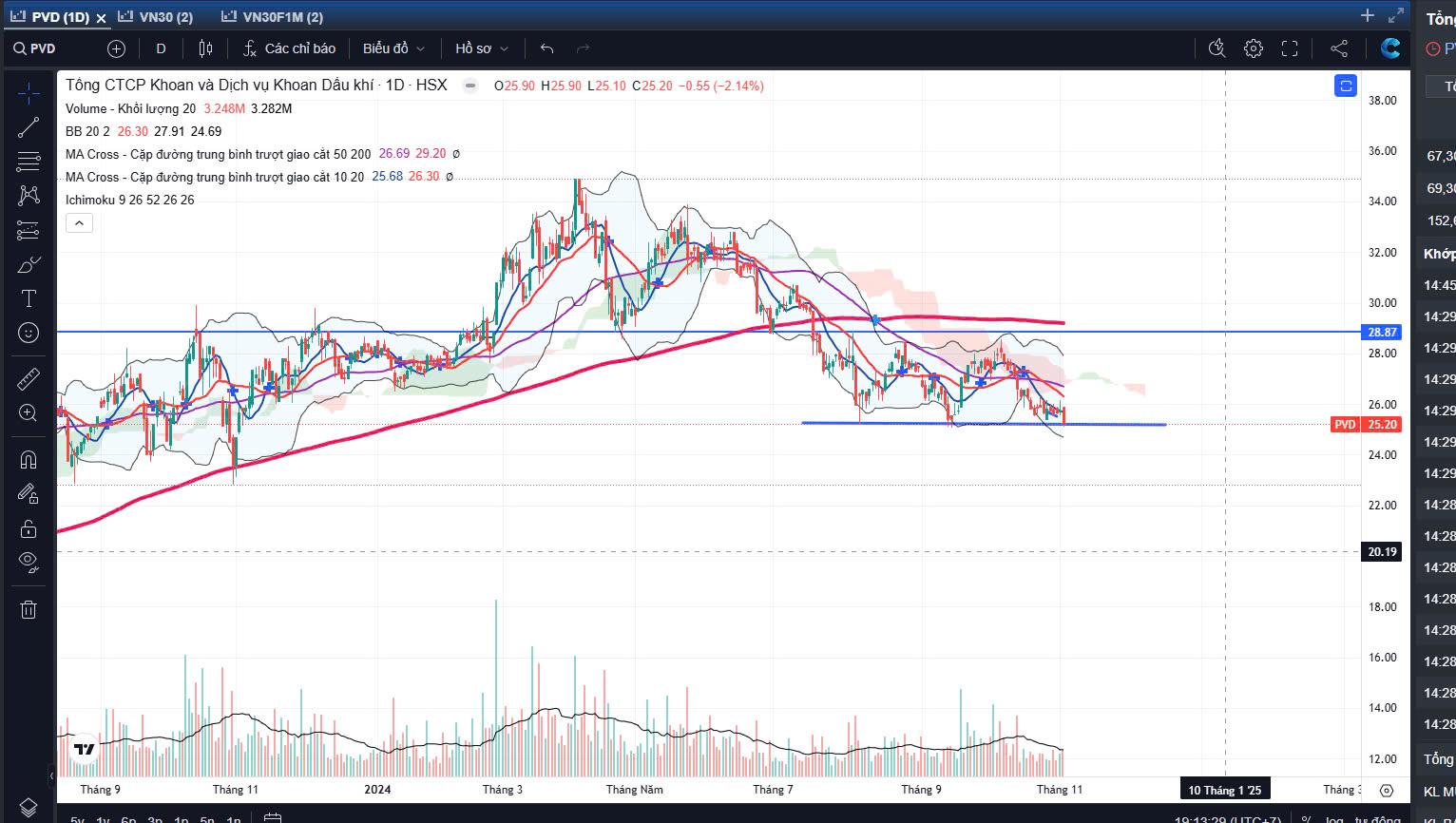Switch to the VN30F1M (2) tab
Image resolution: width=1456 pixels, height=823 pixels.
click(x=272, y=17)
